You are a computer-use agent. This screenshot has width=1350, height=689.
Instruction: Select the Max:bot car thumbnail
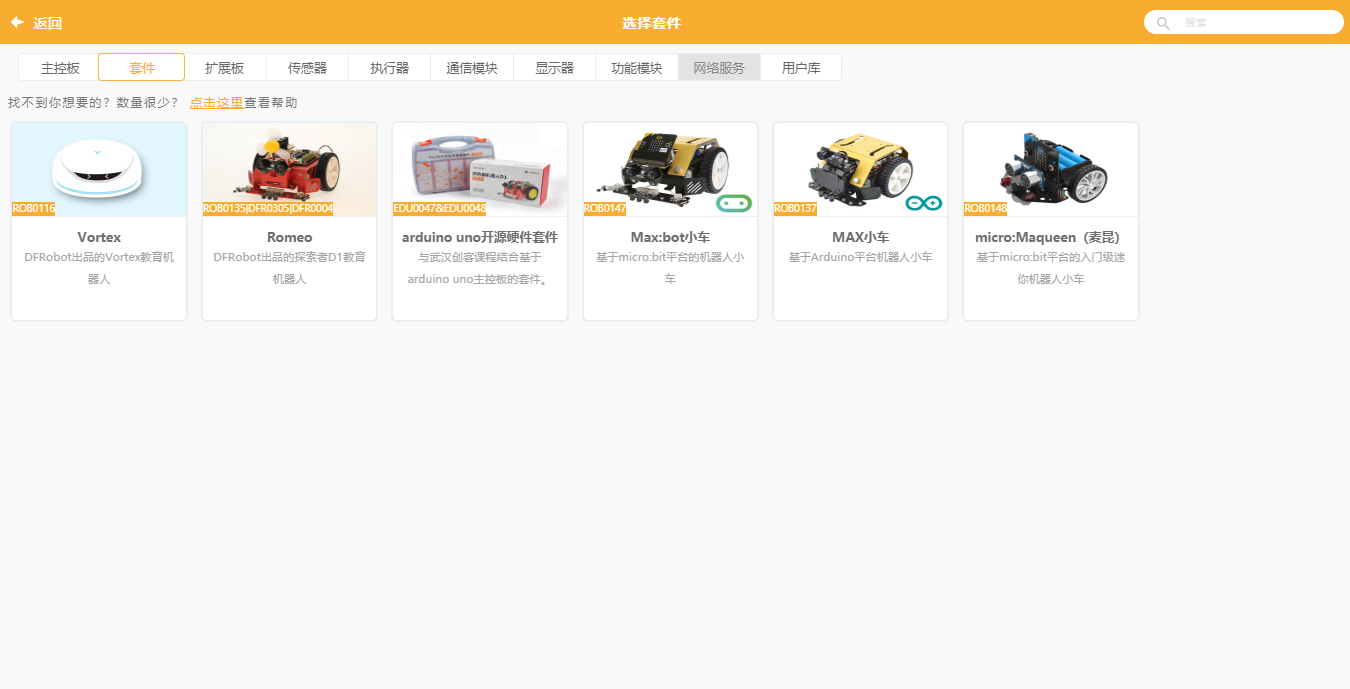click(670, 169)
